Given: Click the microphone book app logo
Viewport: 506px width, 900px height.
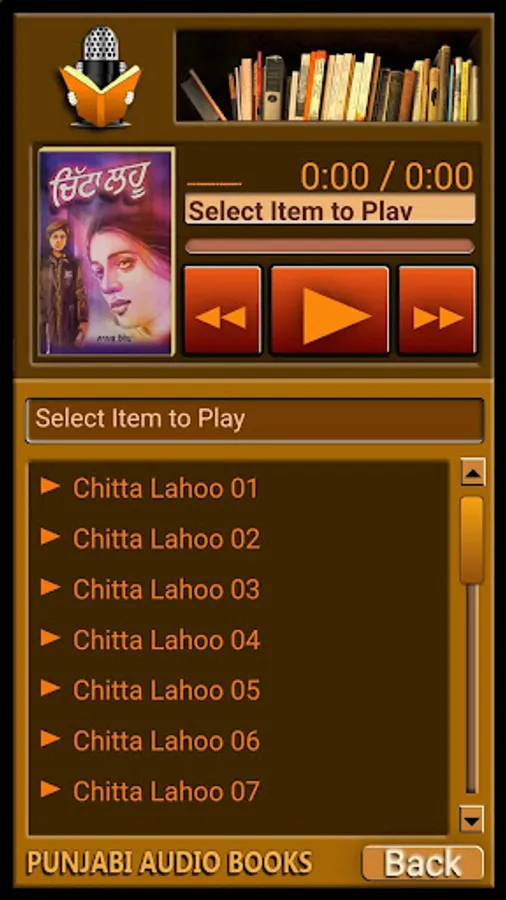Looking at the screenshot, I should click(x=100, y=76).
